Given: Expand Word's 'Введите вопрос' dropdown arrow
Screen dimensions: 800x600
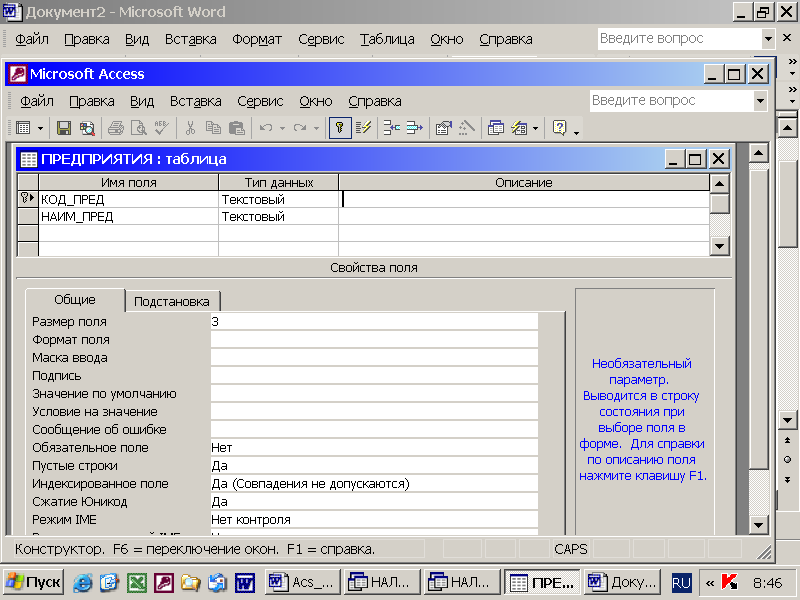Looking at the screenshot, I should 768,39.
